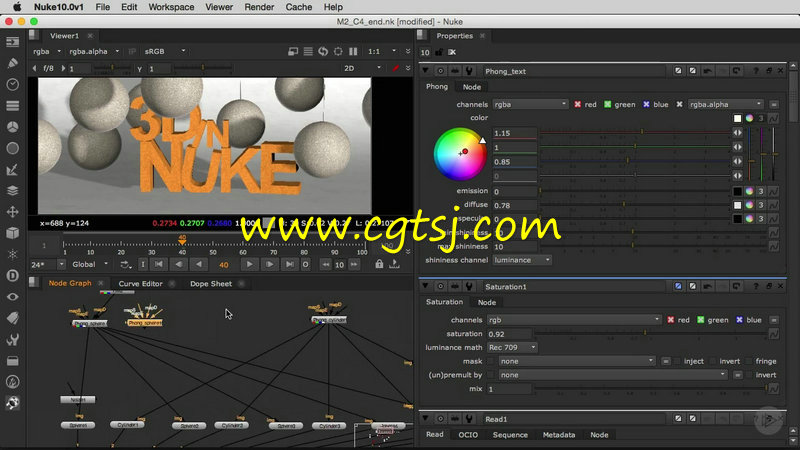Open the OCIO tab in Read1

click(468, 435)
